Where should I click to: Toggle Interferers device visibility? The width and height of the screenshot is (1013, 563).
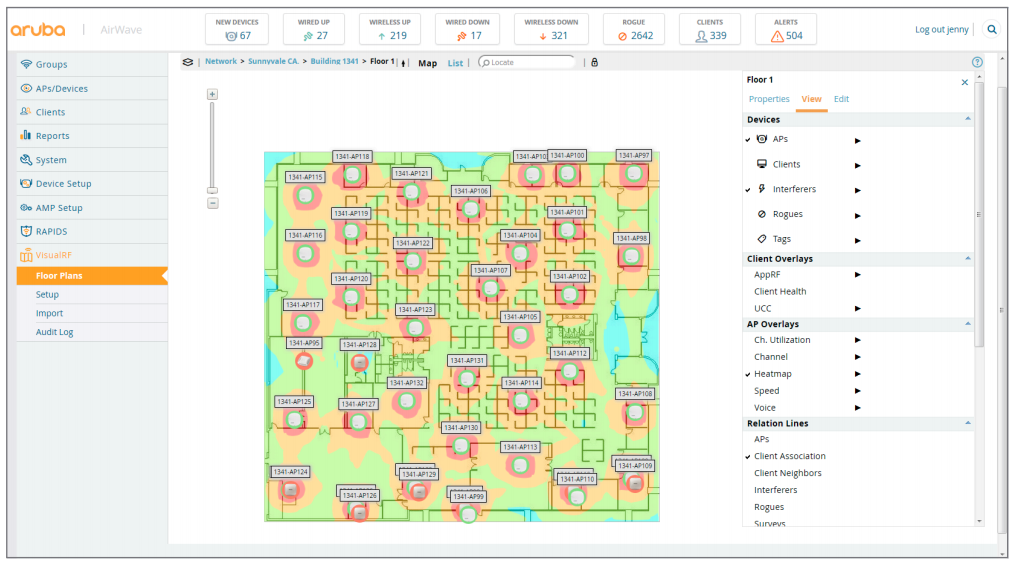click(x=794, y=189)
